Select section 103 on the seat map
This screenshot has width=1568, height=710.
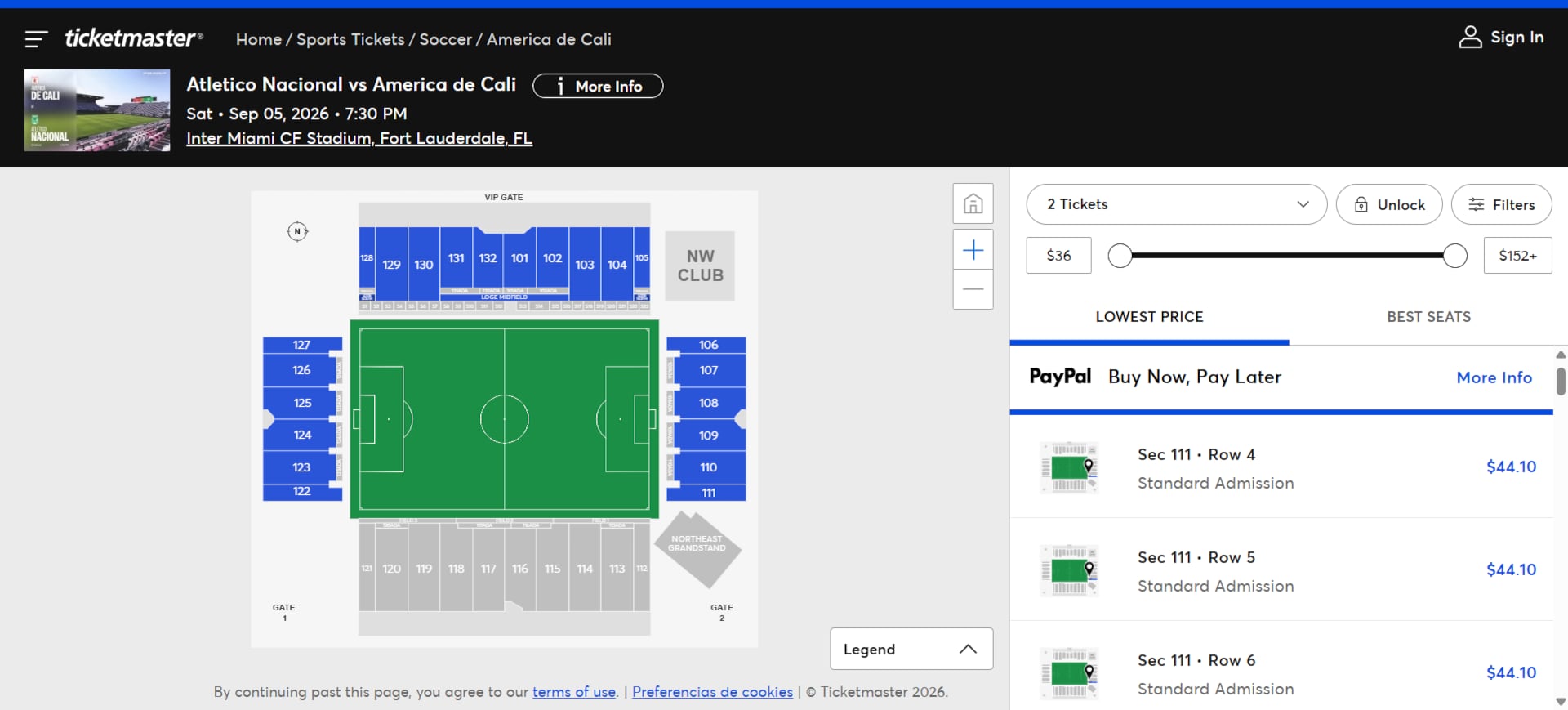[585, 264]
